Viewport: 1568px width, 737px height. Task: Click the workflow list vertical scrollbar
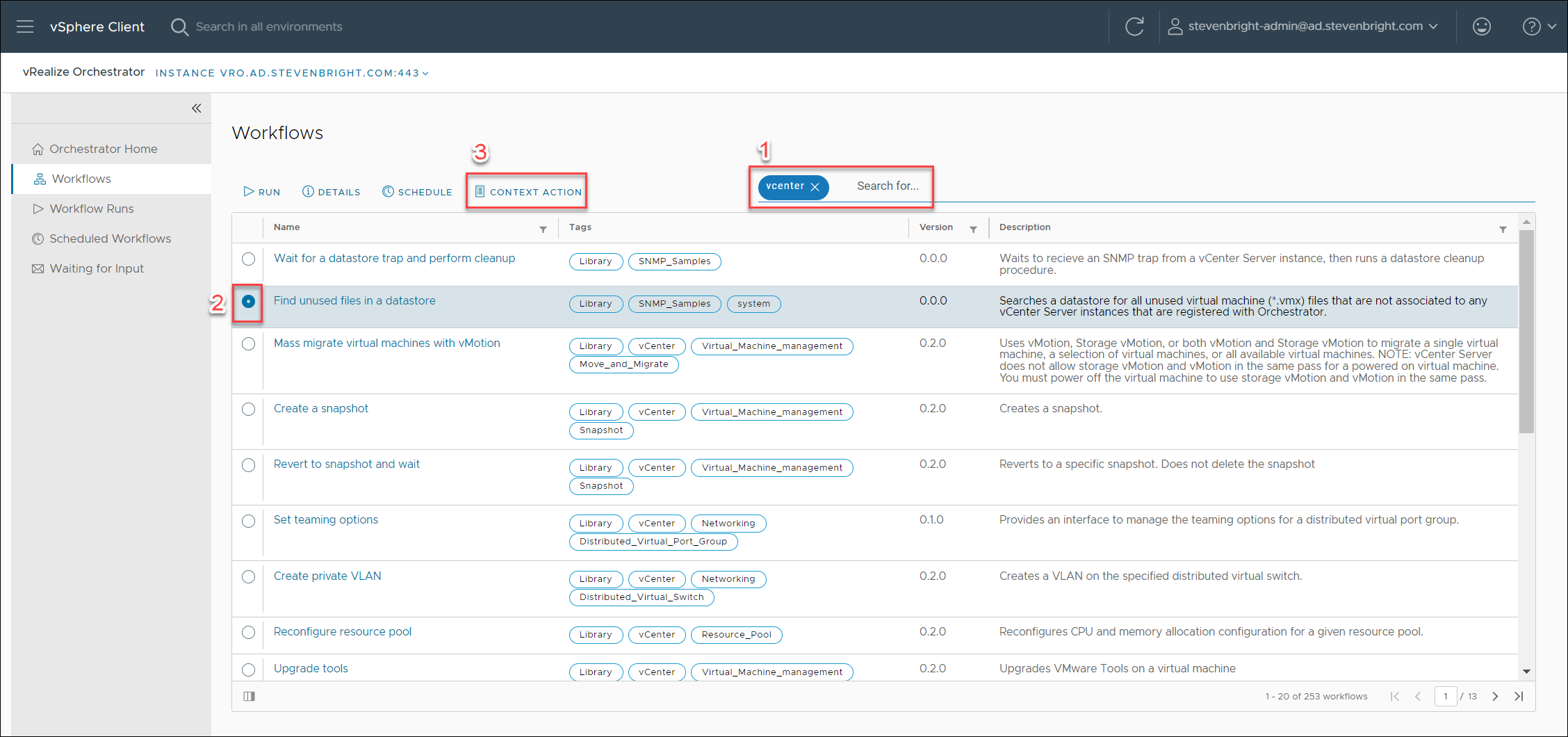(1526, 331)
